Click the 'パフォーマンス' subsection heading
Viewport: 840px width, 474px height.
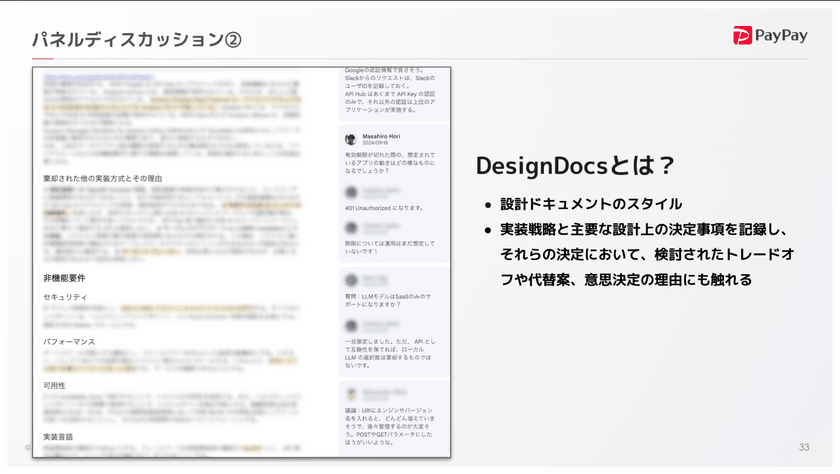pos(70,341)
